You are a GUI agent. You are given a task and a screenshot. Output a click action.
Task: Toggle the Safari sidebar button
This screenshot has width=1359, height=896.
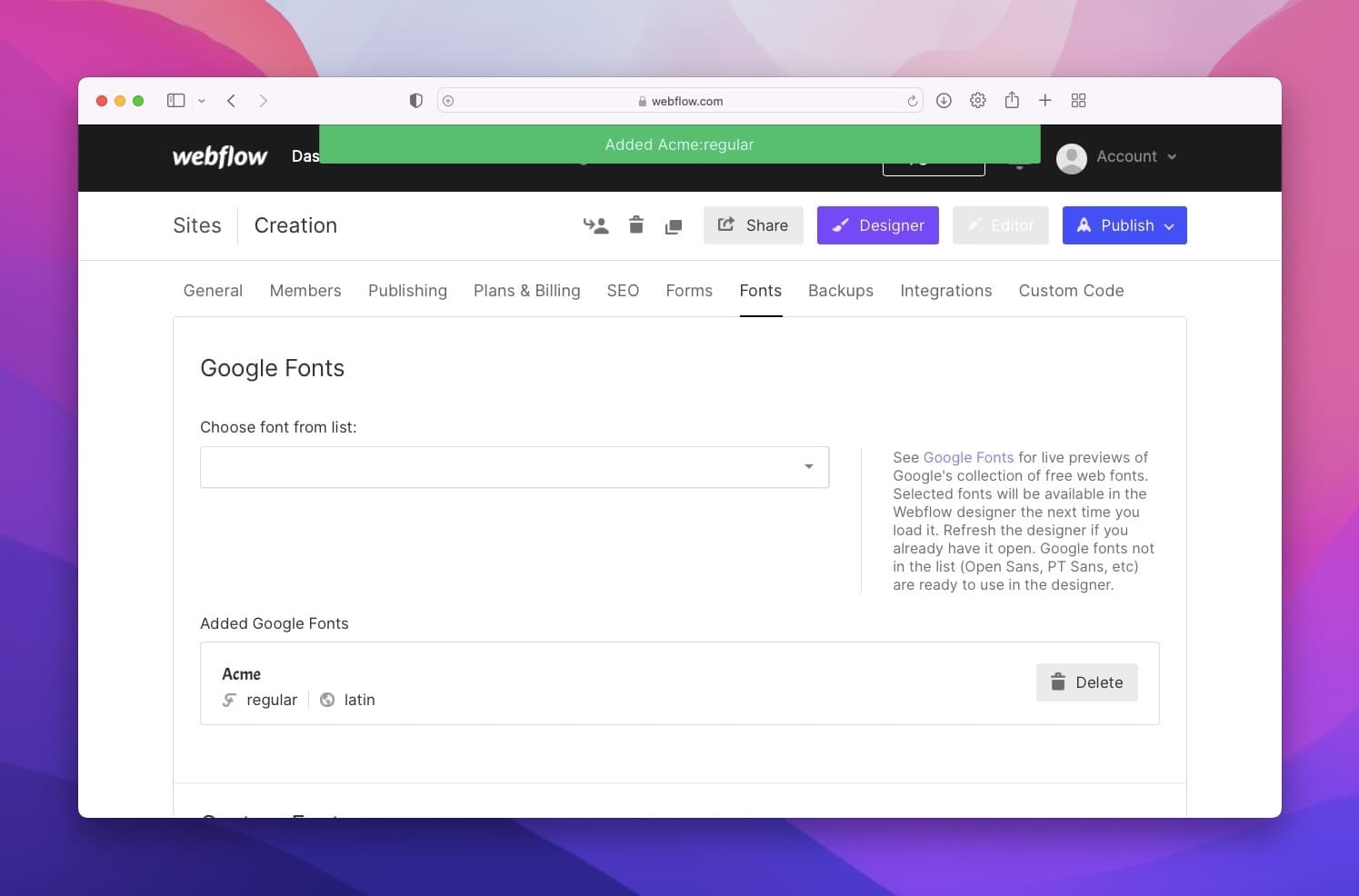176,101
